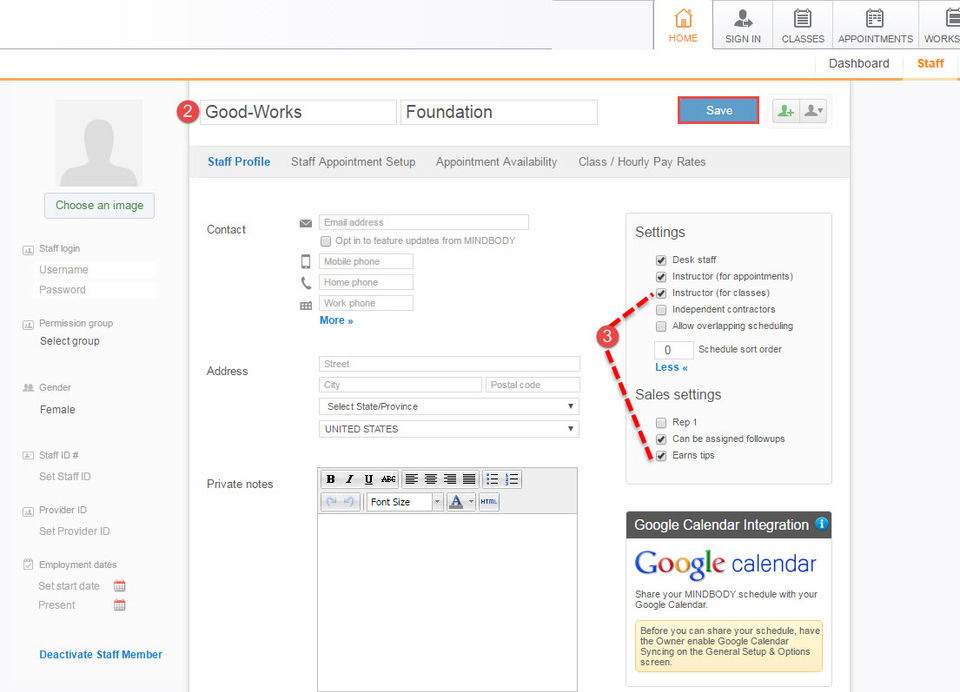
Task: Open Class / Hourly Pay Rates tab
Action: pyautogui.click(x=642, y=162)
